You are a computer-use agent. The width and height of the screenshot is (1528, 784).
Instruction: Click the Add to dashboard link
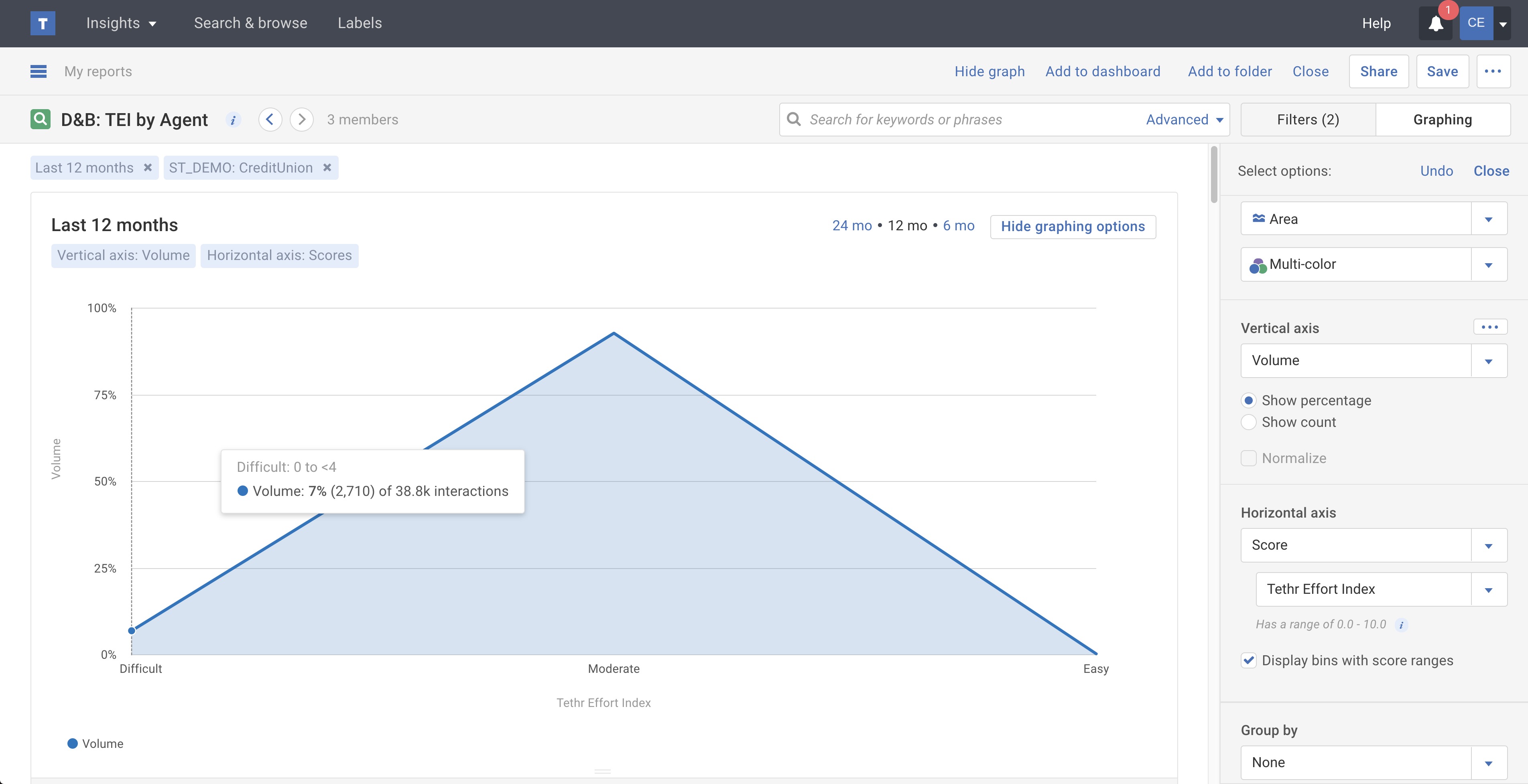click(x=1102, y=71)
